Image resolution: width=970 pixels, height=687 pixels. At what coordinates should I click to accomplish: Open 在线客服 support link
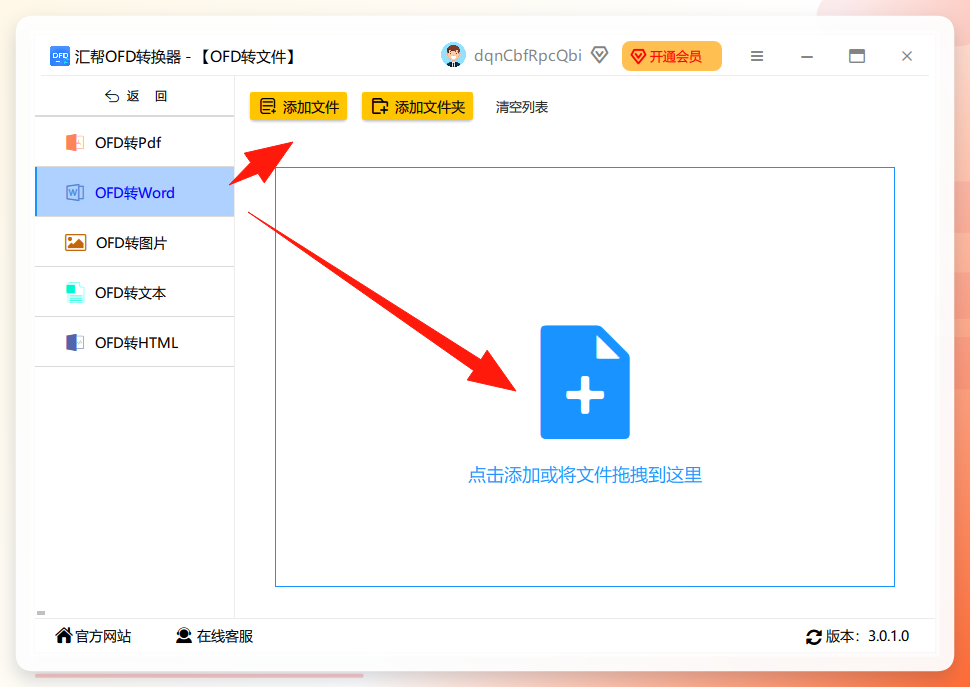215,636
